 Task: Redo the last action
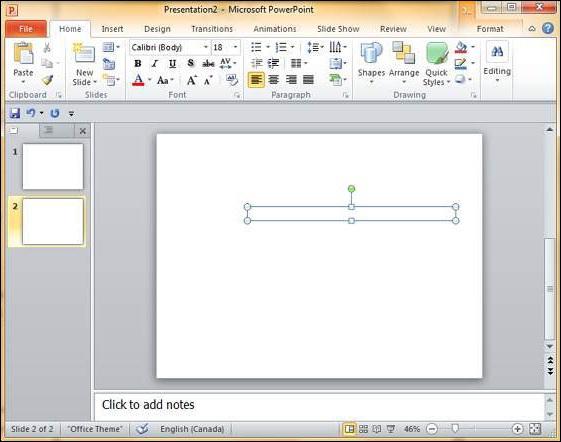tap(54, 113)
